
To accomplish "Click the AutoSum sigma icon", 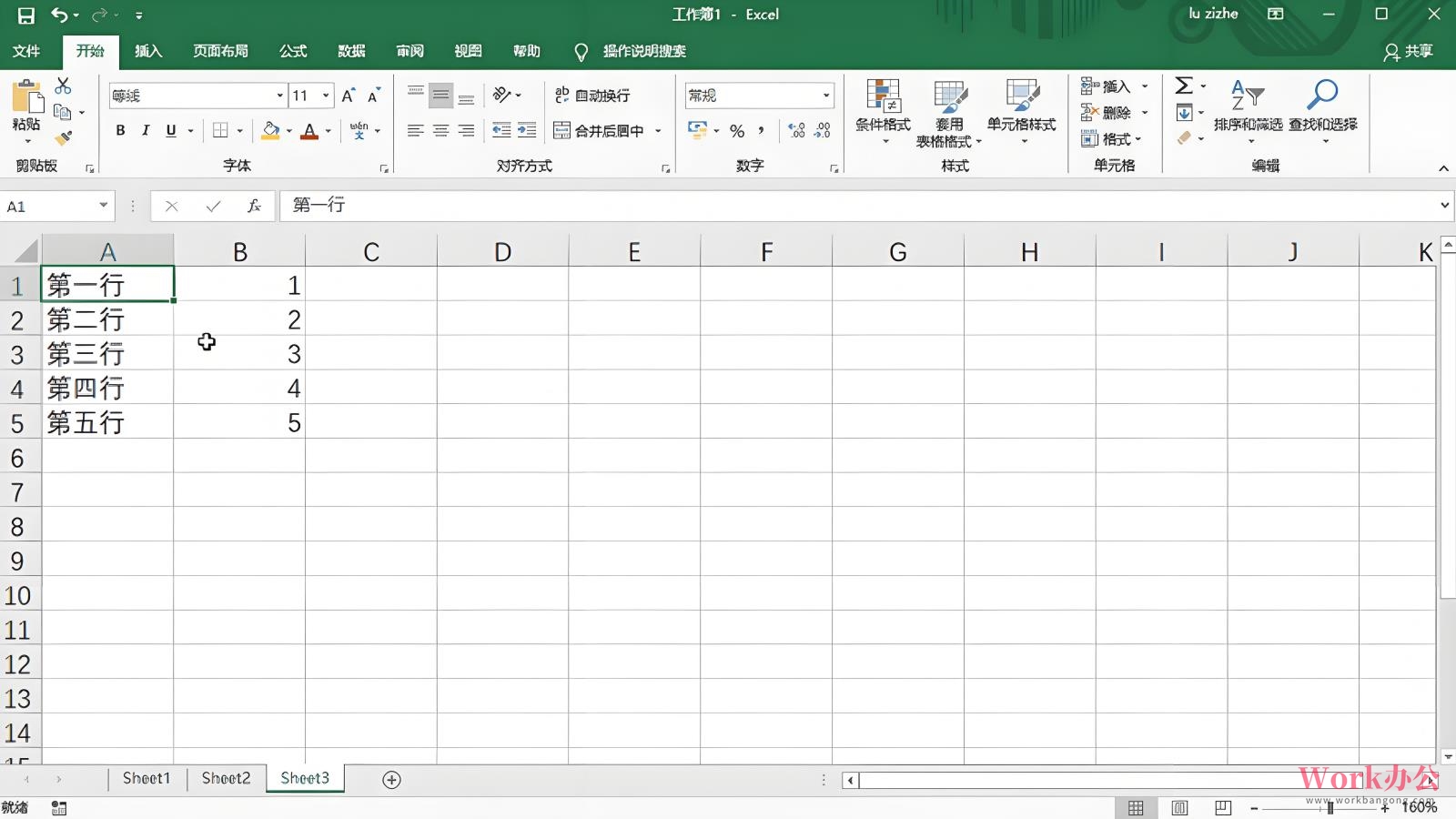I will [x=1184, y=86].
